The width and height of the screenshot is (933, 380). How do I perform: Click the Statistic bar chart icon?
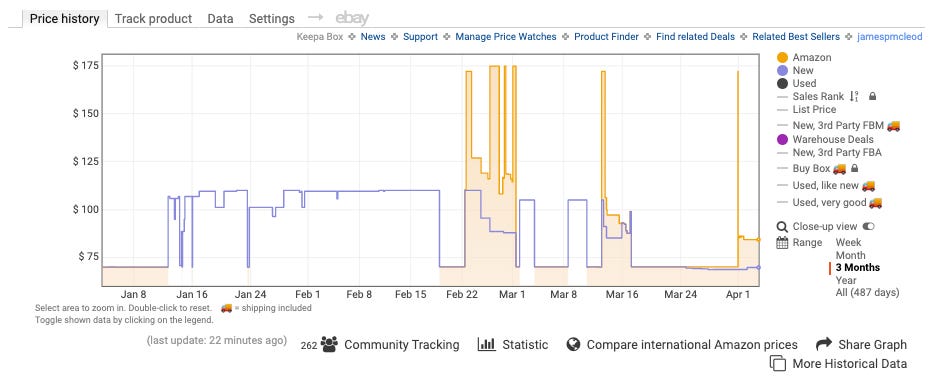click(487, 344)
